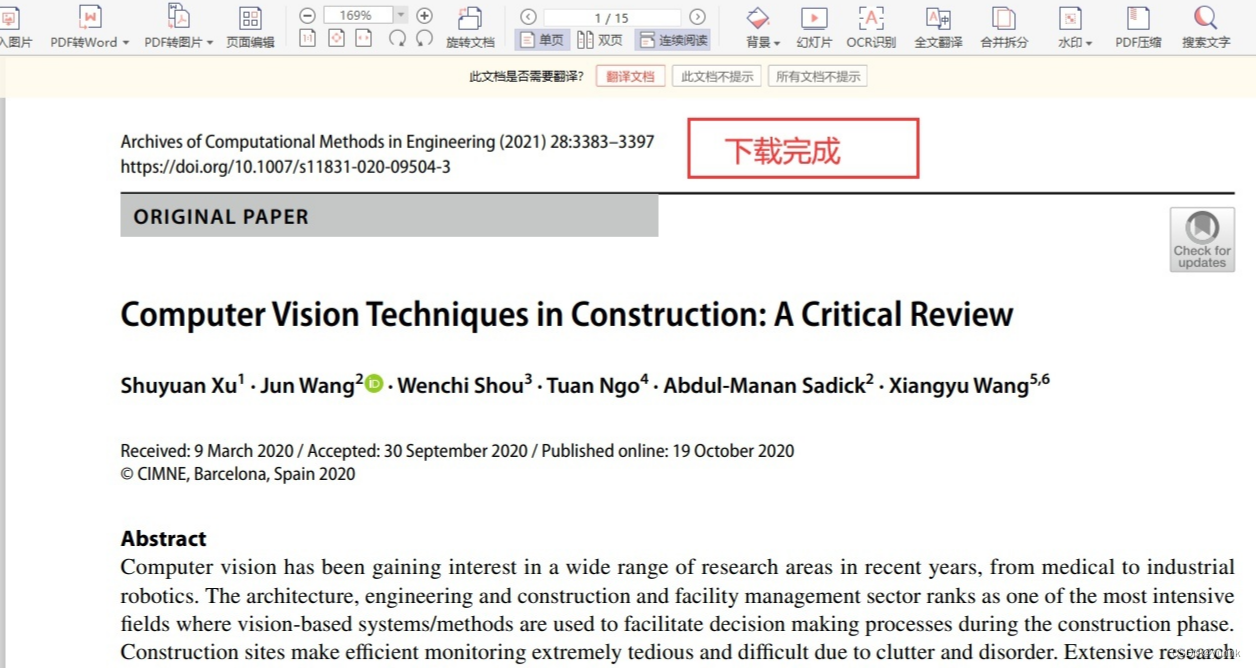The height and width of the screenshot is (668, 1256).
Task: Zoom out with the minus button
Action: [307, 15]
